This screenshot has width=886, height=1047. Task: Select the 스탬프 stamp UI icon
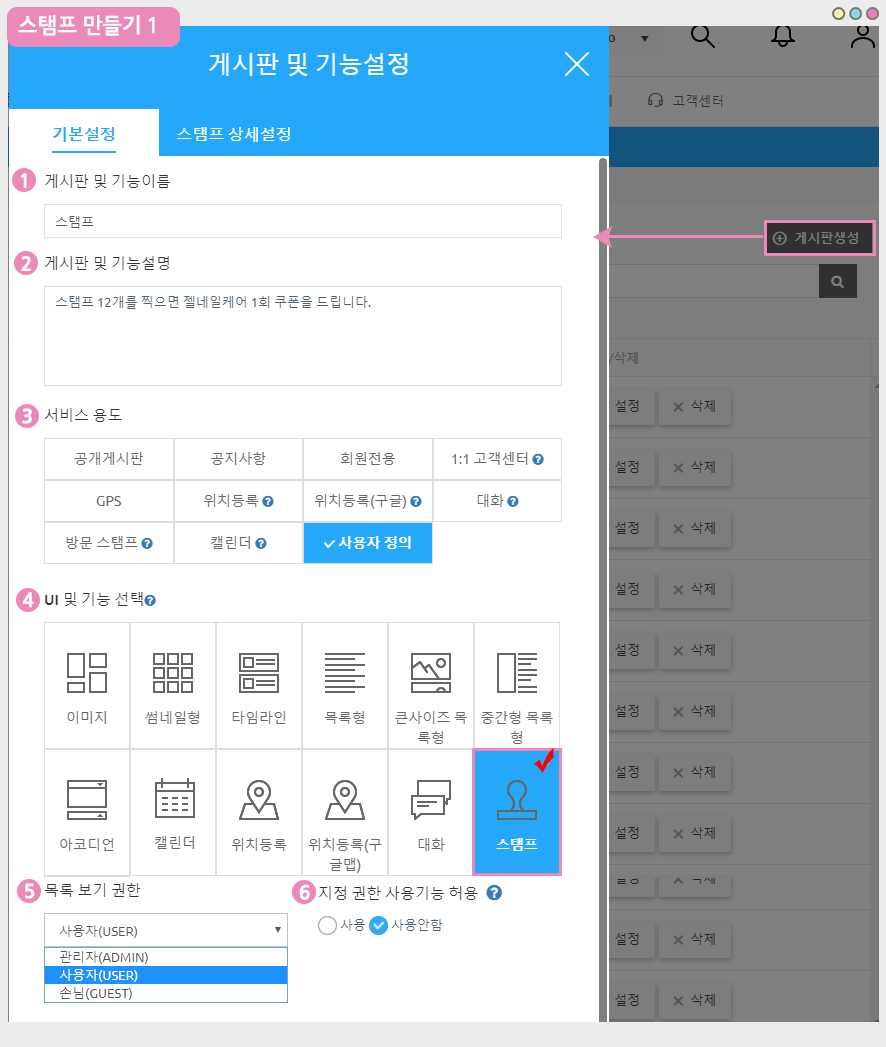516,812
